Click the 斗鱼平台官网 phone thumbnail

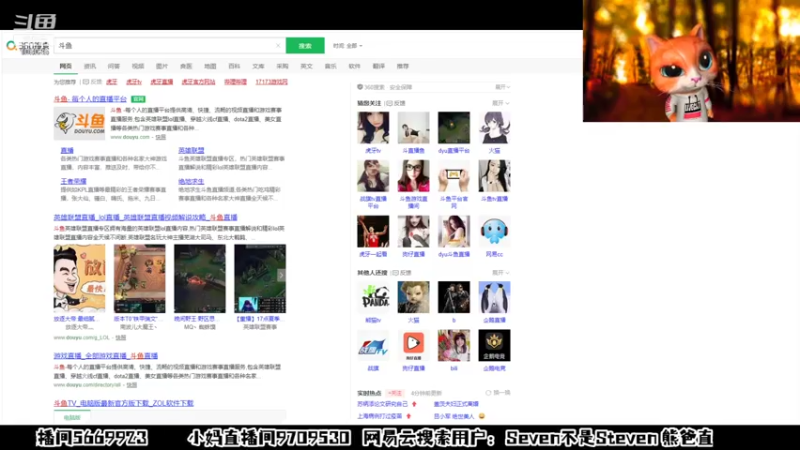[x=454, y=176]
